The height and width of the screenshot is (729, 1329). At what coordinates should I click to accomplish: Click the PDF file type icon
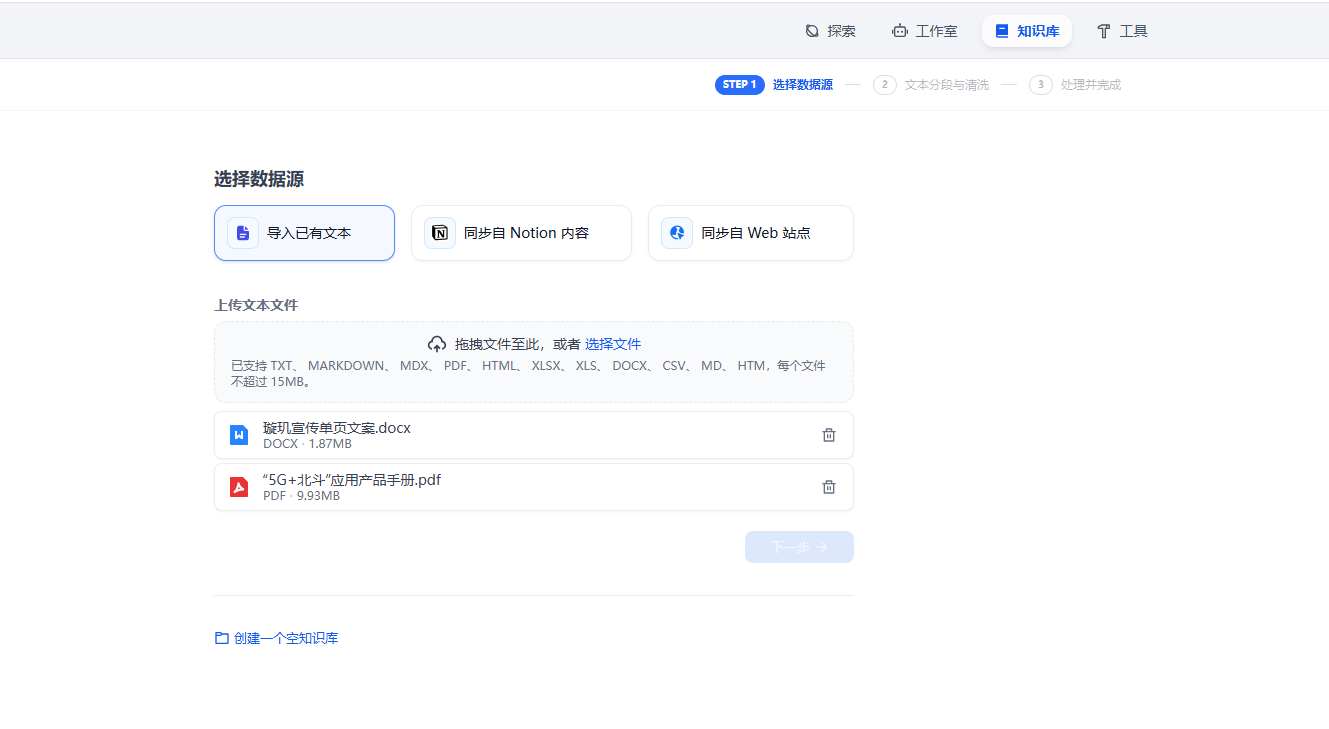click(239, 487)
